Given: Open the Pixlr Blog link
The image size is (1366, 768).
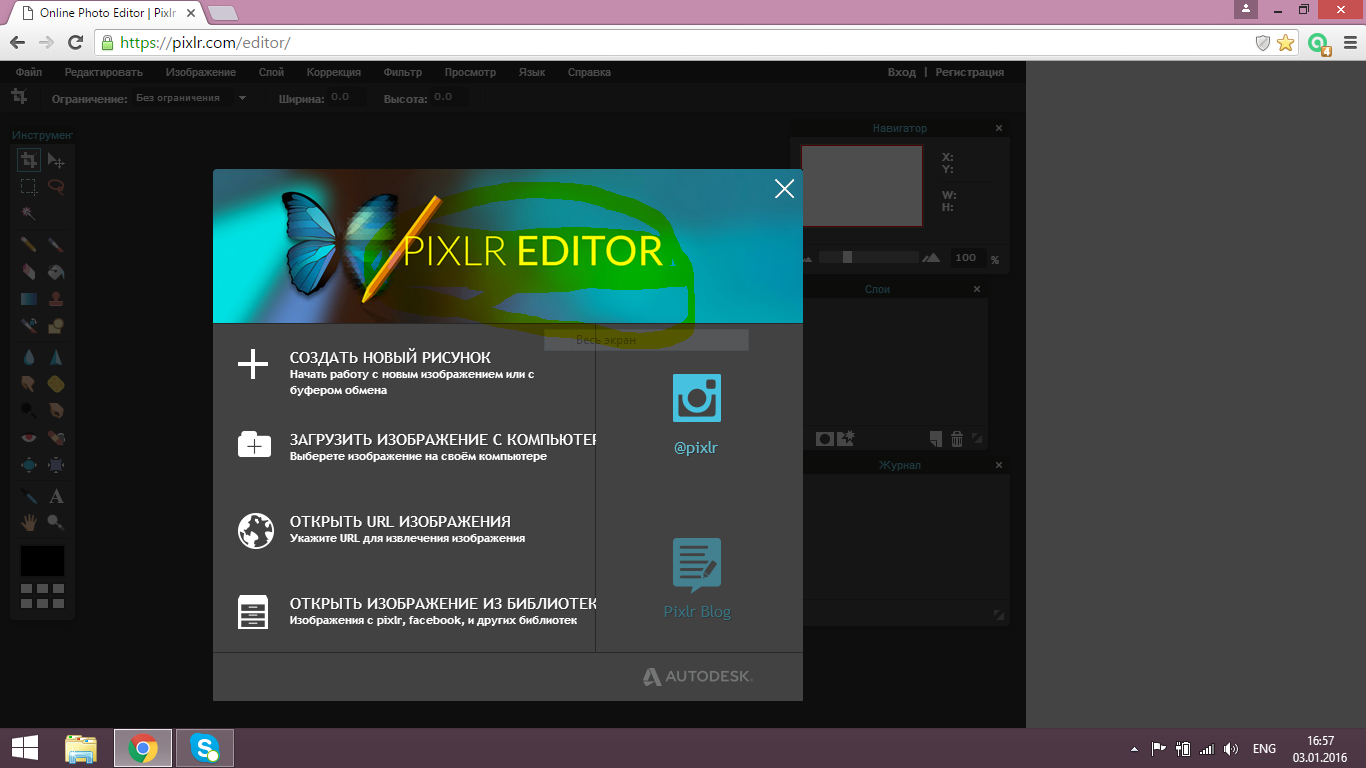Looking at the screenshot, I should point(697,579).
